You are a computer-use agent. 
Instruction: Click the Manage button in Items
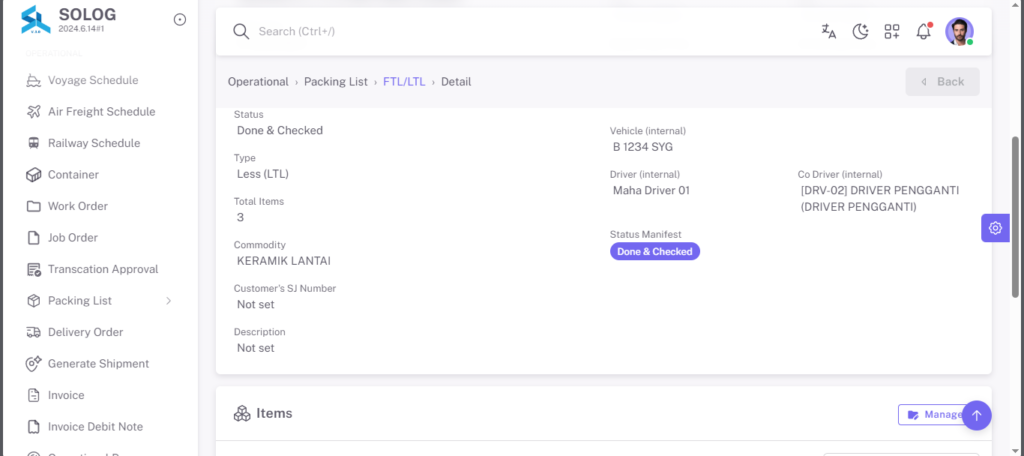(x=931, y=414)
